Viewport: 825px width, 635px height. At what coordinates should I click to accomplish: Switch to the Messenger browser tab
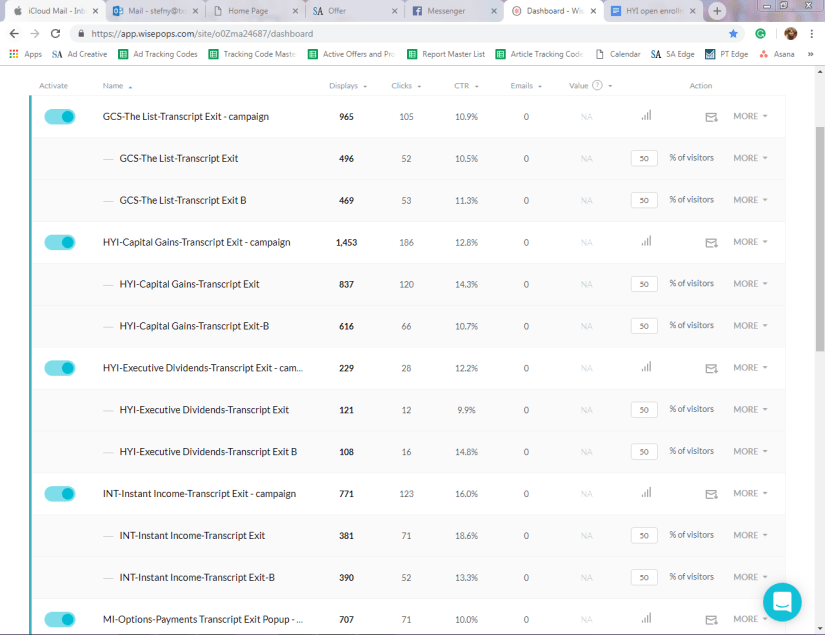coord(445,11)
